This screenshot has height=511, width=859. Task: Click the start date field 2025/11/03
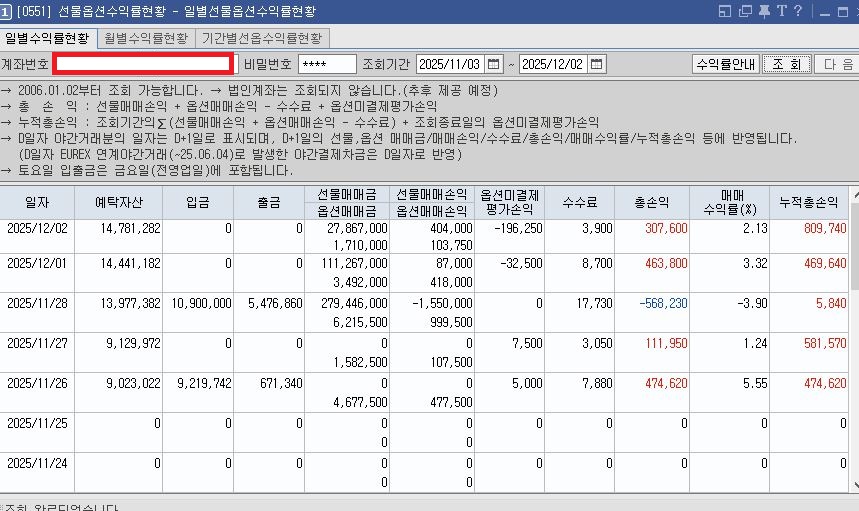point(450,64)
